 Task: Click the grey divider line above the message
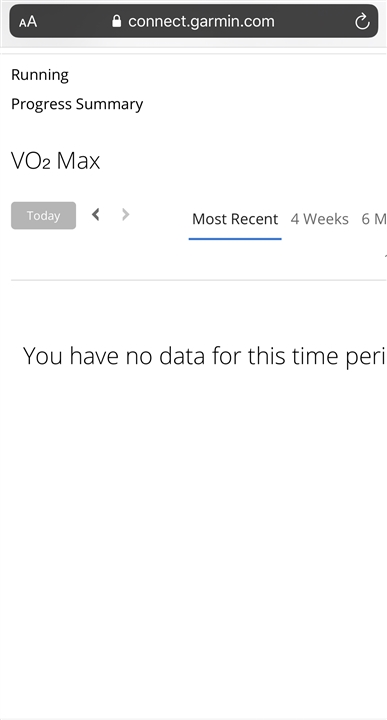[199, 280]
